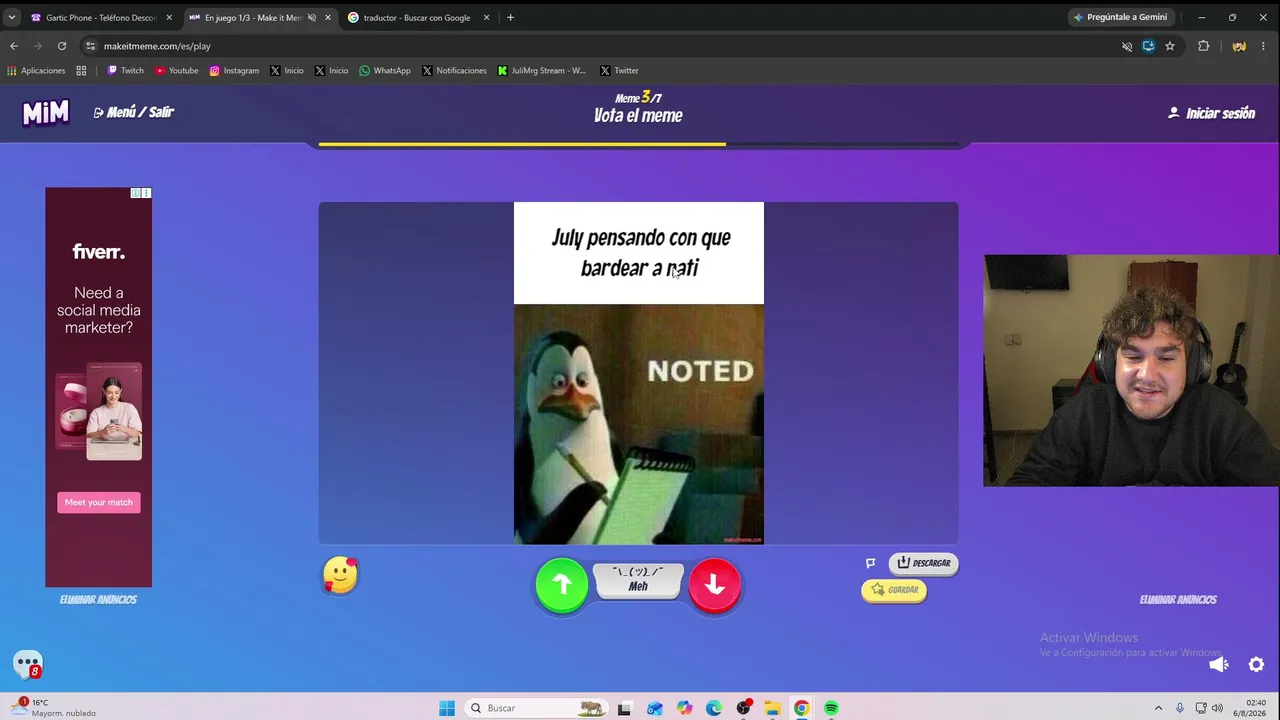Mute the game sound speaker
Viewport: 1280px width, 720px height.
1218,665
